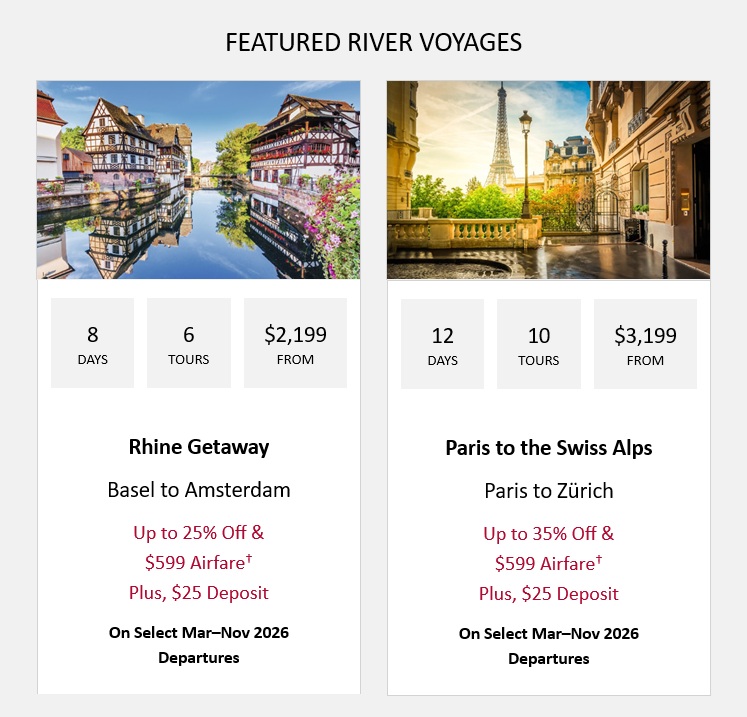This screenshot has height=717, width=747.
Task: Click the Up to 25% Off offer
Action: point(199,532)
